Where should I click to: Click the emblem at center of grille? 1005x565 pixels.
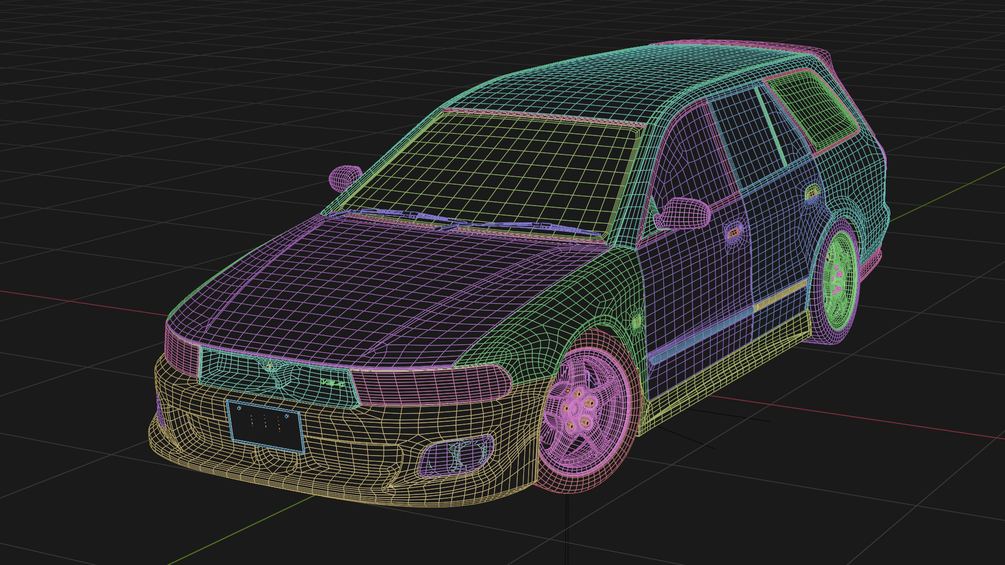coord(270,368)
